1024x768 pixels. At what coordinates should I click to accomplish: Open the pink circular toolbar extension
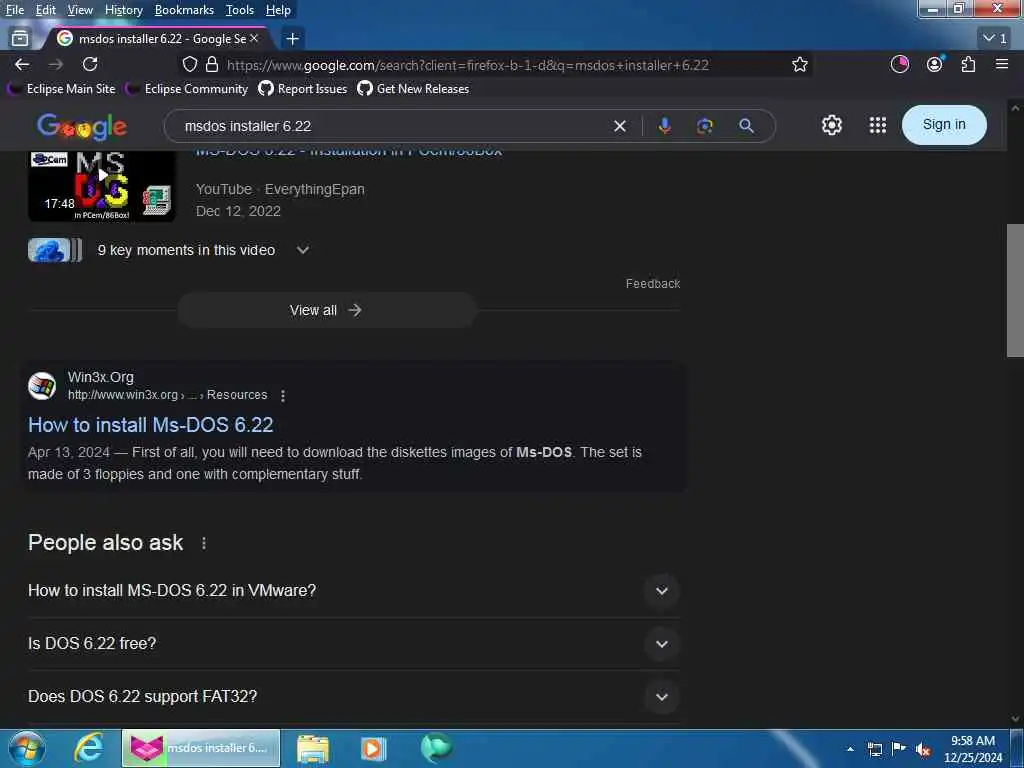click(x=900, y=64)
